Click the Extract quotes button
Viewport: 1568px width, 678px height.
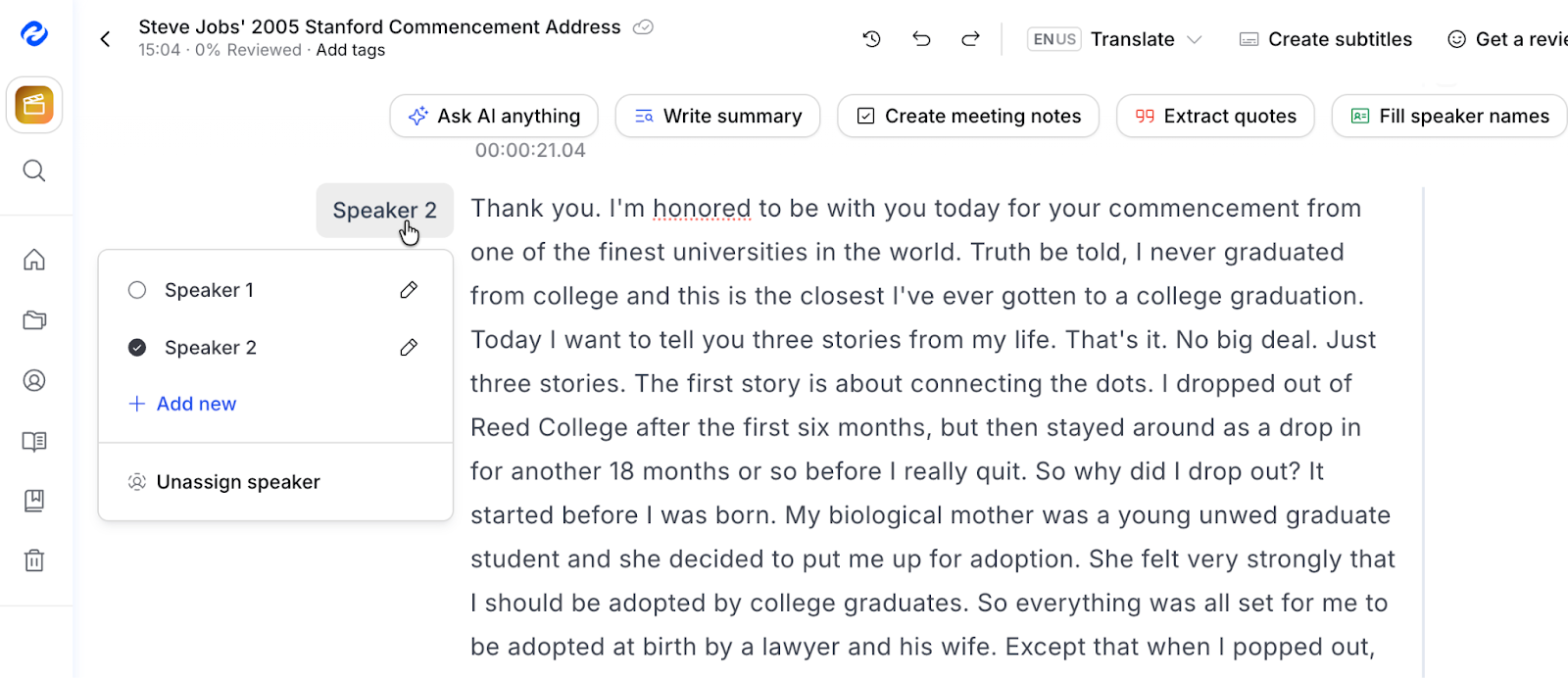point(1215,117)
